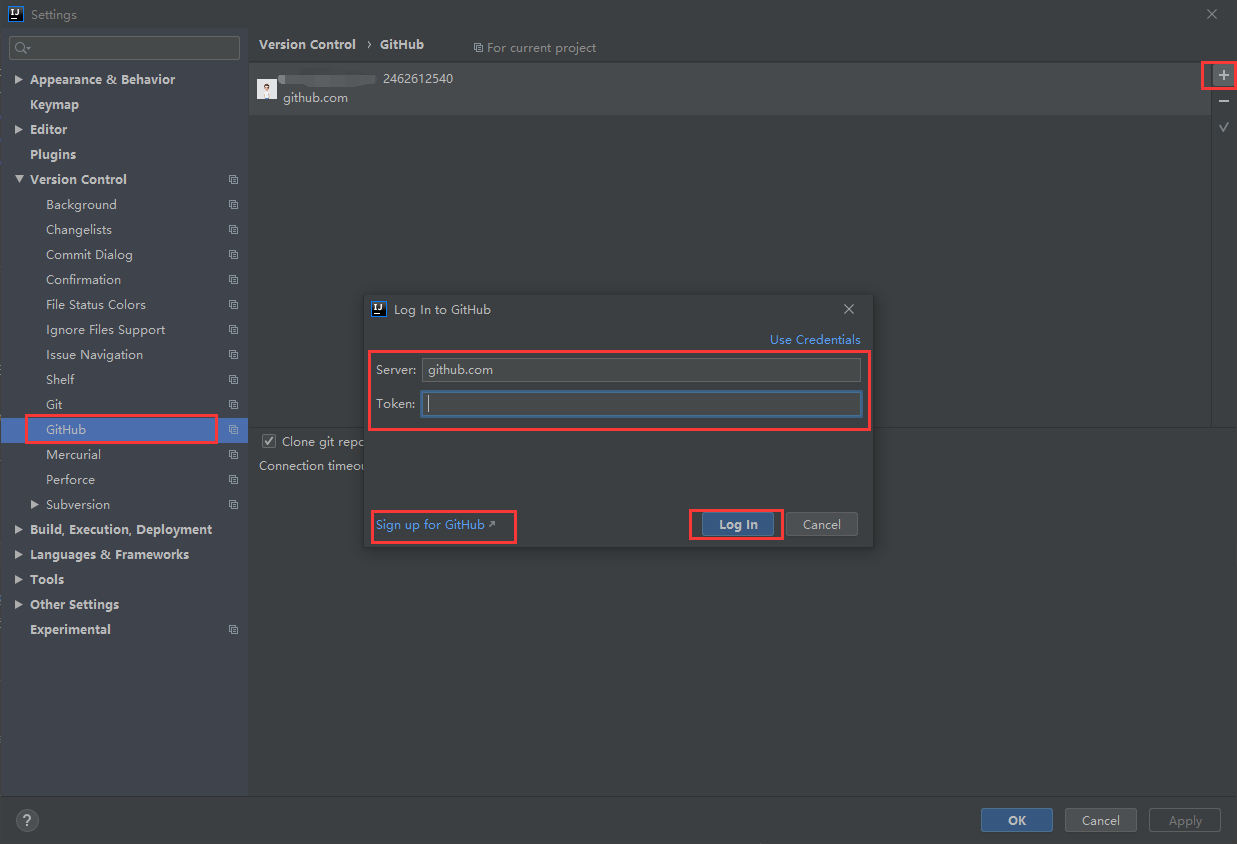This screenshot has width=1237, height=844.
Task: Click the project-level icon beside Version Control
Action: pos(233,180)
